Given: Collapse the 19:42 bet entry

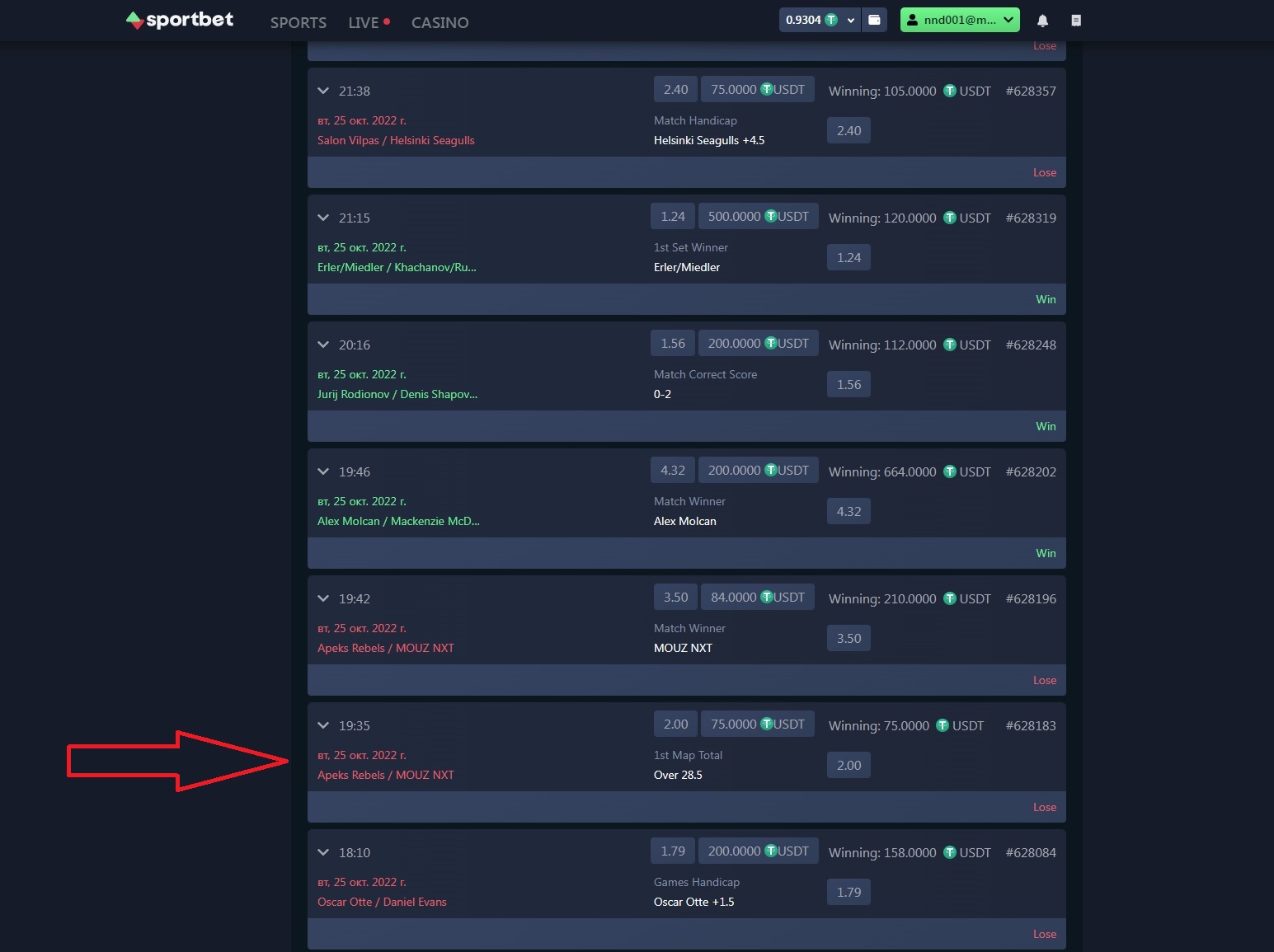Looking at the screenshot, I should point(323,598).
